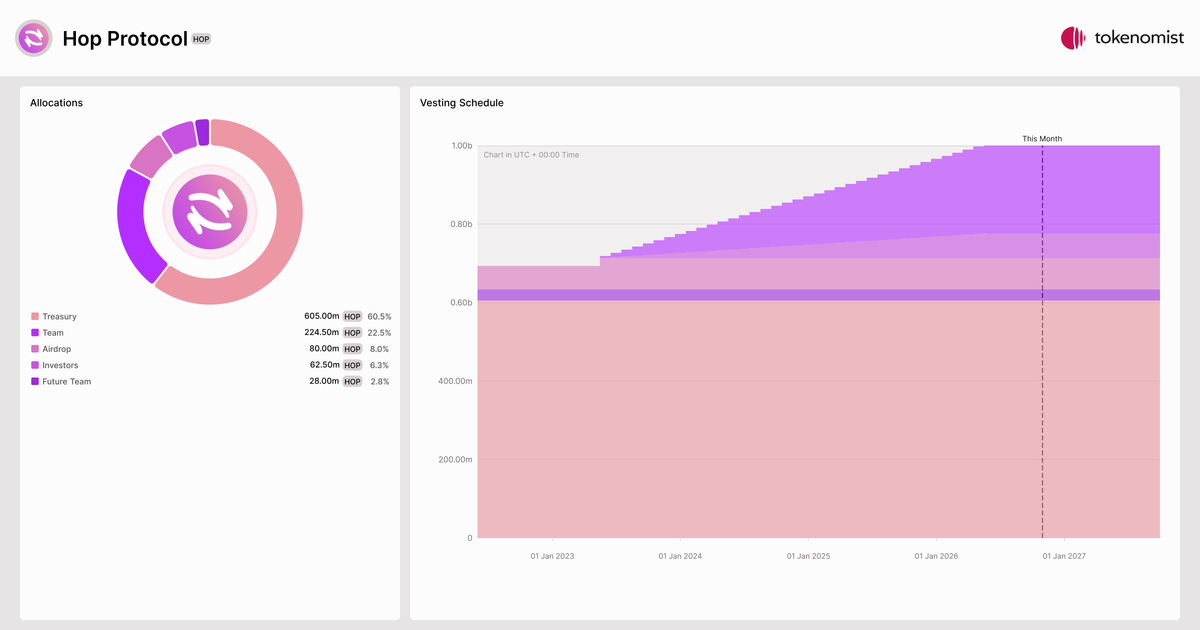Click the tokenomist logo icon
This screenshot has height=630, width=1200.
[1073, 38]
